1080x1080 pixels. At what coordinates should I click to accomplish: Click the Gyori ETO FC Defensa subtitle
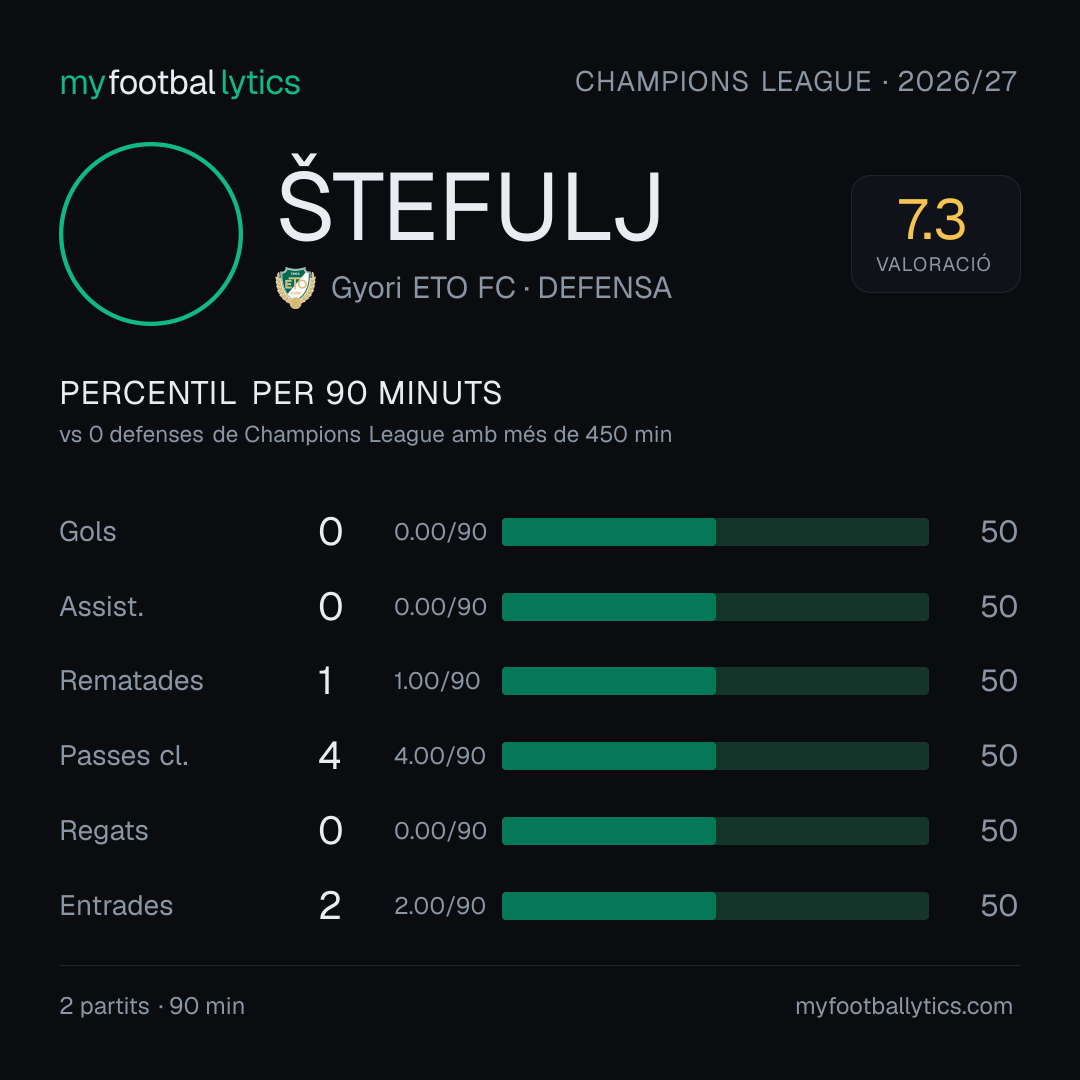(501, 288)
